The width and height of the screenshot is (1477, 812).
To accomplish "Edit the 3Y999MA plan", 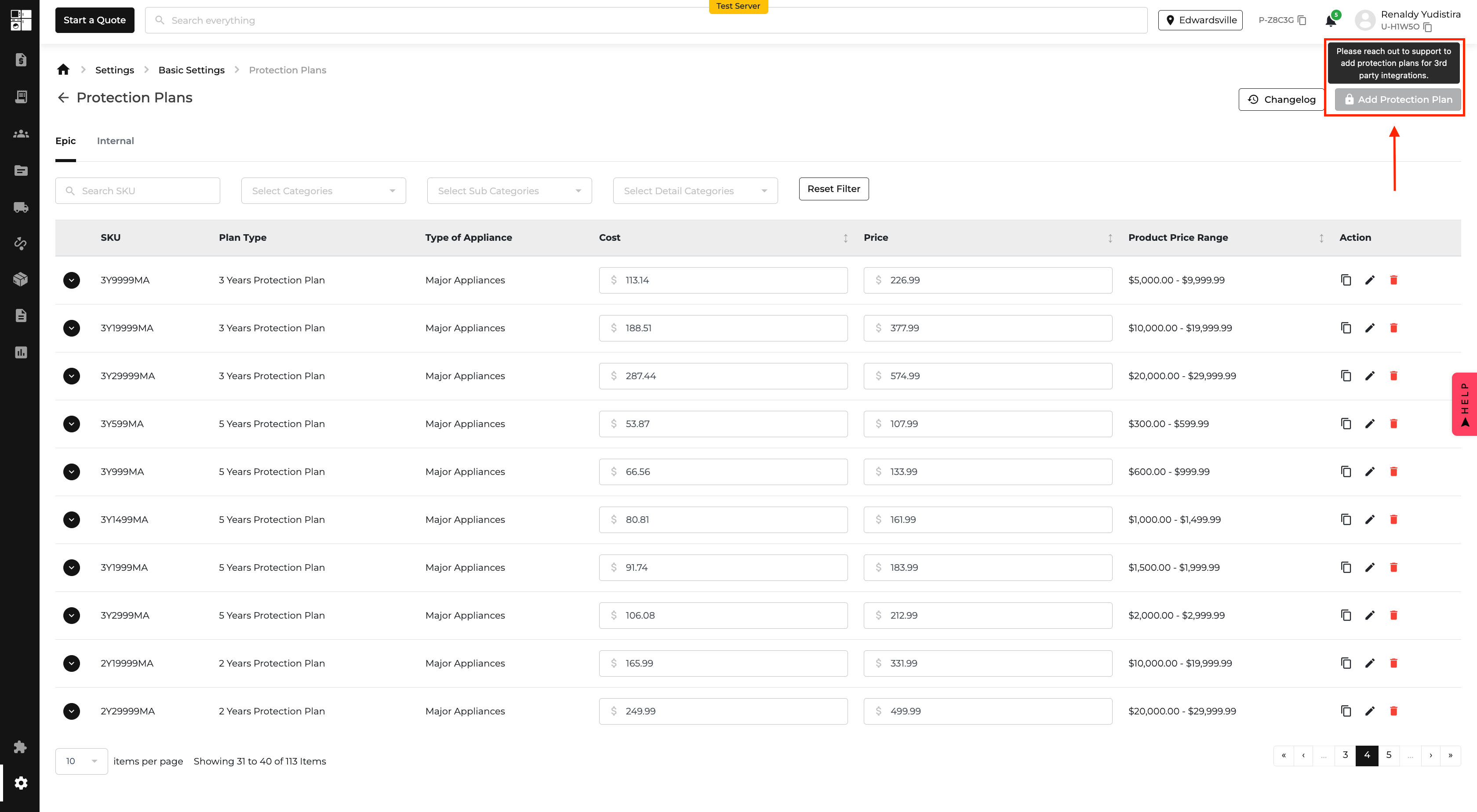I will point(1370,471).
